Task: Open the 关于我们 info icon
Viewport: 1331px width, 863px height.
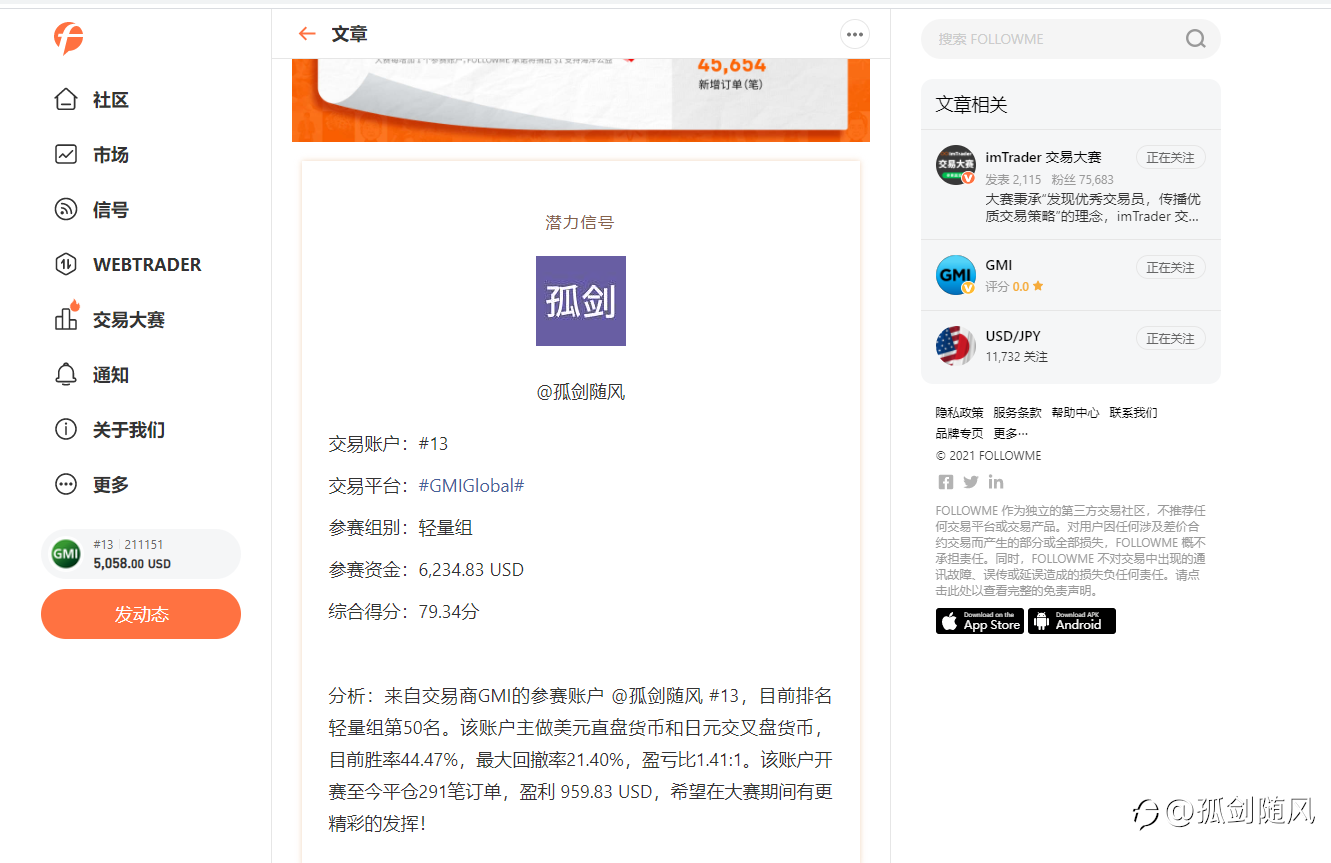Action: 66,430
